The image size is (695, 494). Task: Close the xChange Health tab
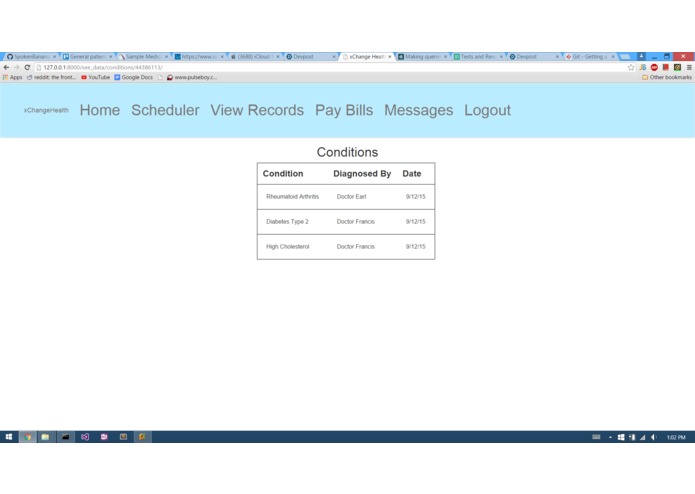coord(390,57)
